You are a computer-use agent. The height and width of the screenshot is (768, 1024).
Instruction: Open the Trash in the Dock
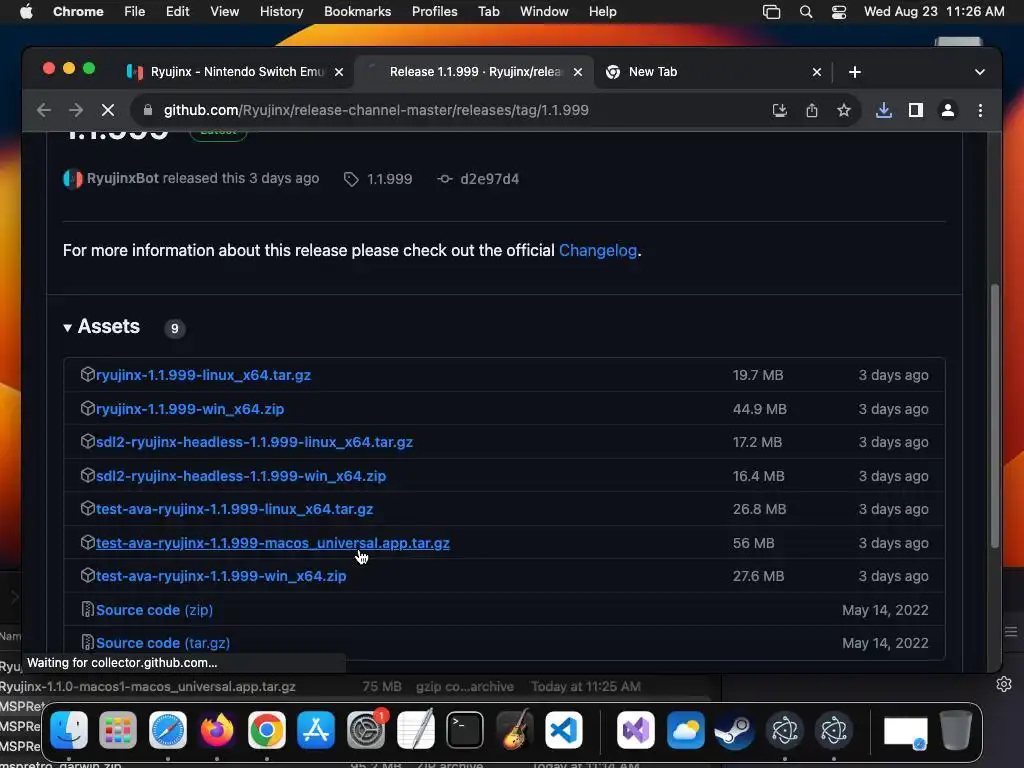(x=956, y=730)
